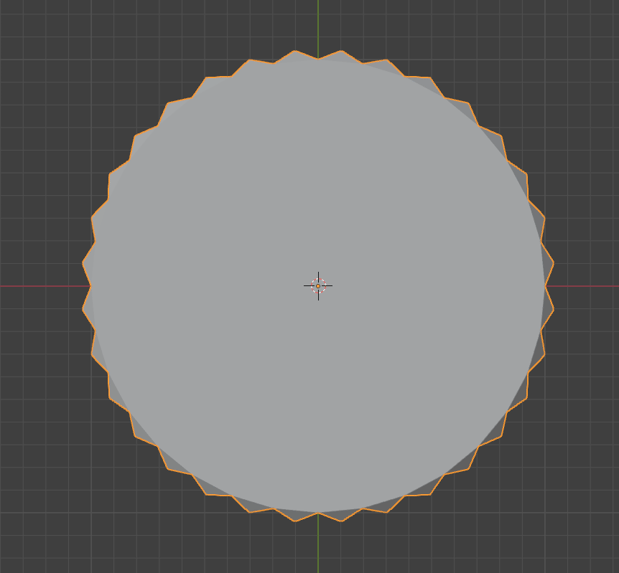Click the green Y axis line above the mesh
Image resolution: width=619 pixels, height=573 pixels.
pos(318,24)
